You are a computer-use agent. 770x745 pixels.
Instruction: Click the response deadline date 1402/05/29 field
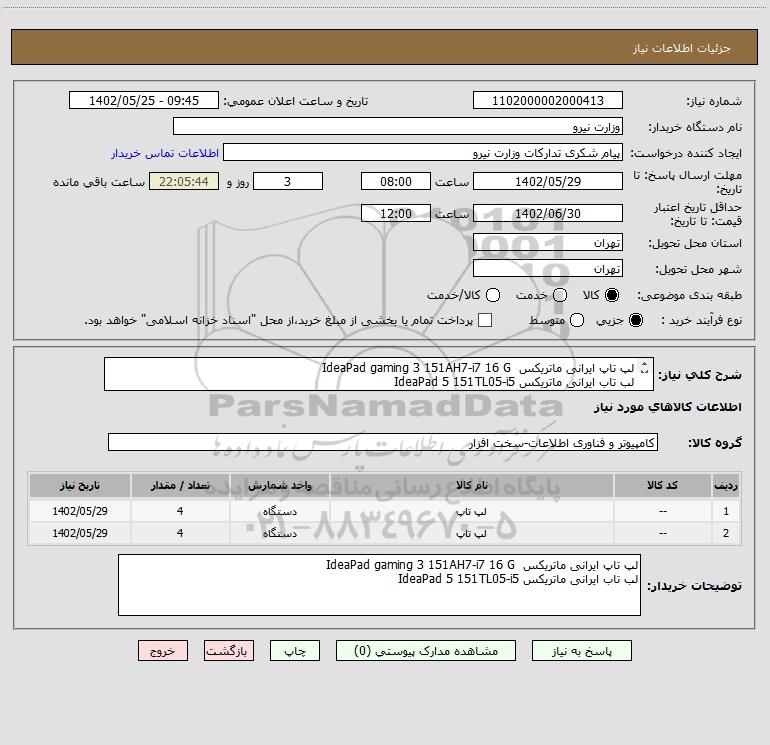548,182
